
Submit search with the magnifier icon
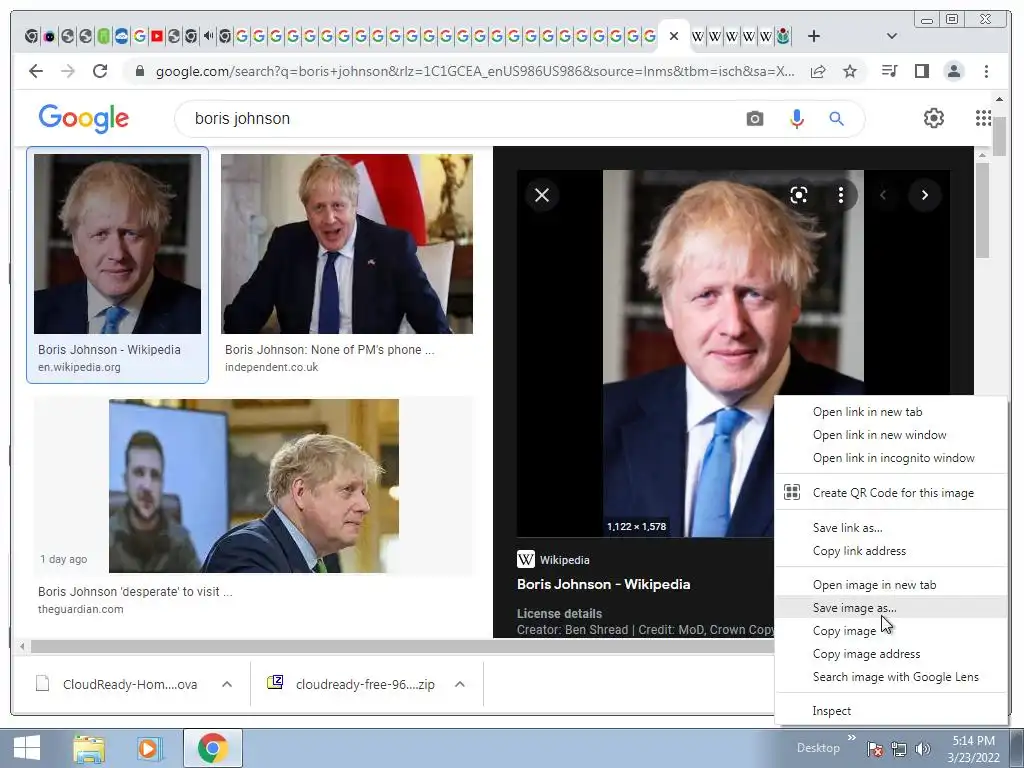click(837, 119)
